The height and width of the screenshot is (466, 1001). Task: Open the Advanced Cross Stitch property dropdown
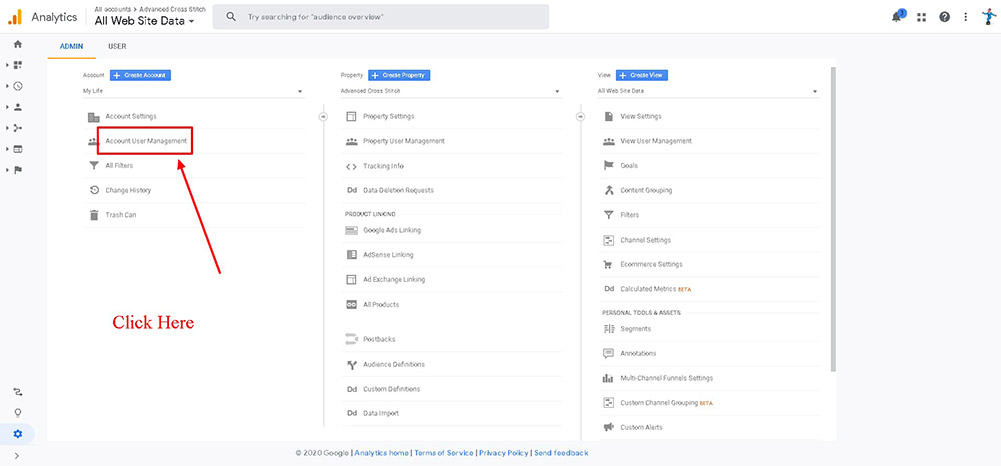click(x=451, y=91)
